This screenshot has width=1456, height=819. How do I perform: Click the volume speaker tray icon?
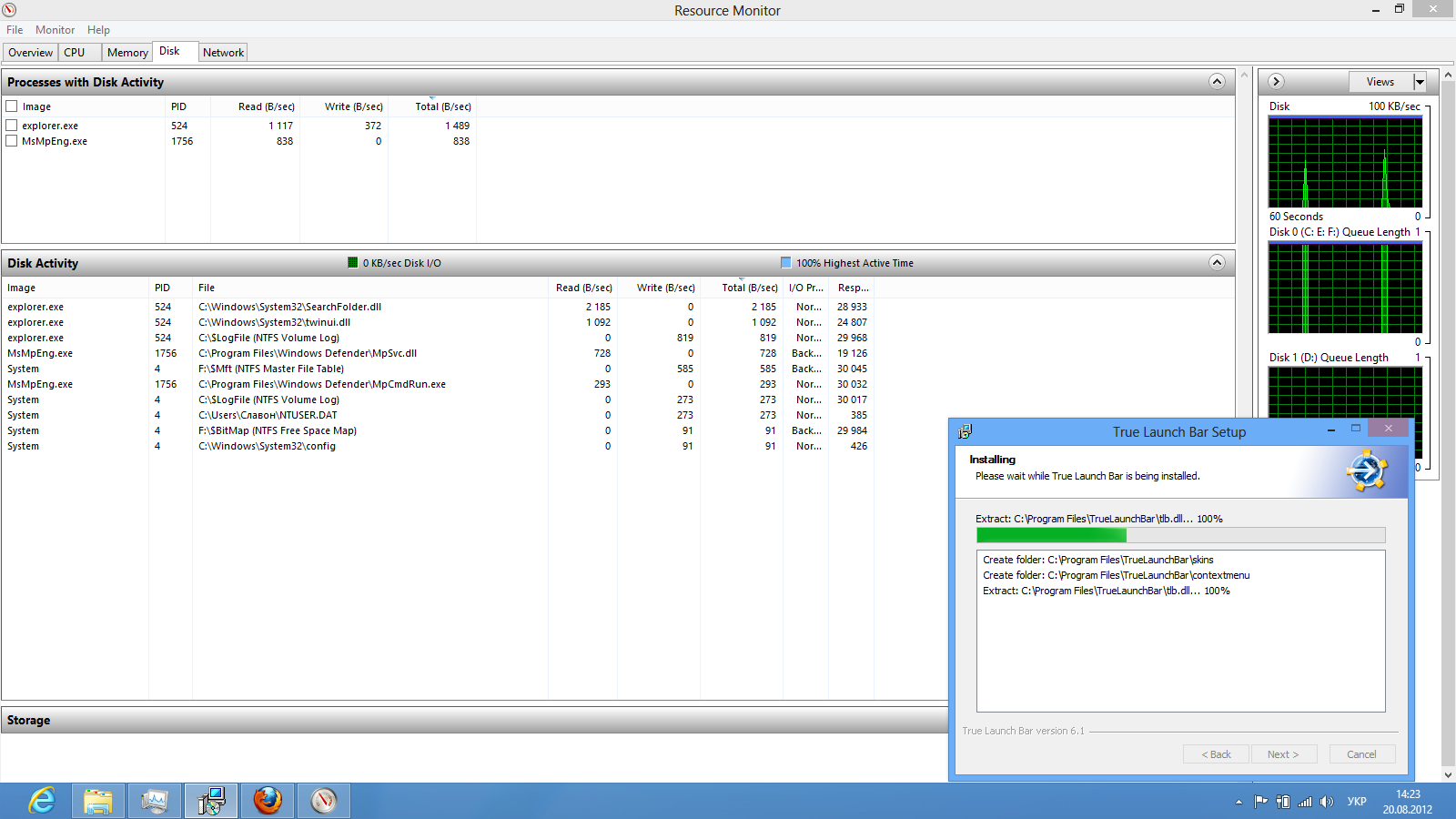pos(1327,802)
